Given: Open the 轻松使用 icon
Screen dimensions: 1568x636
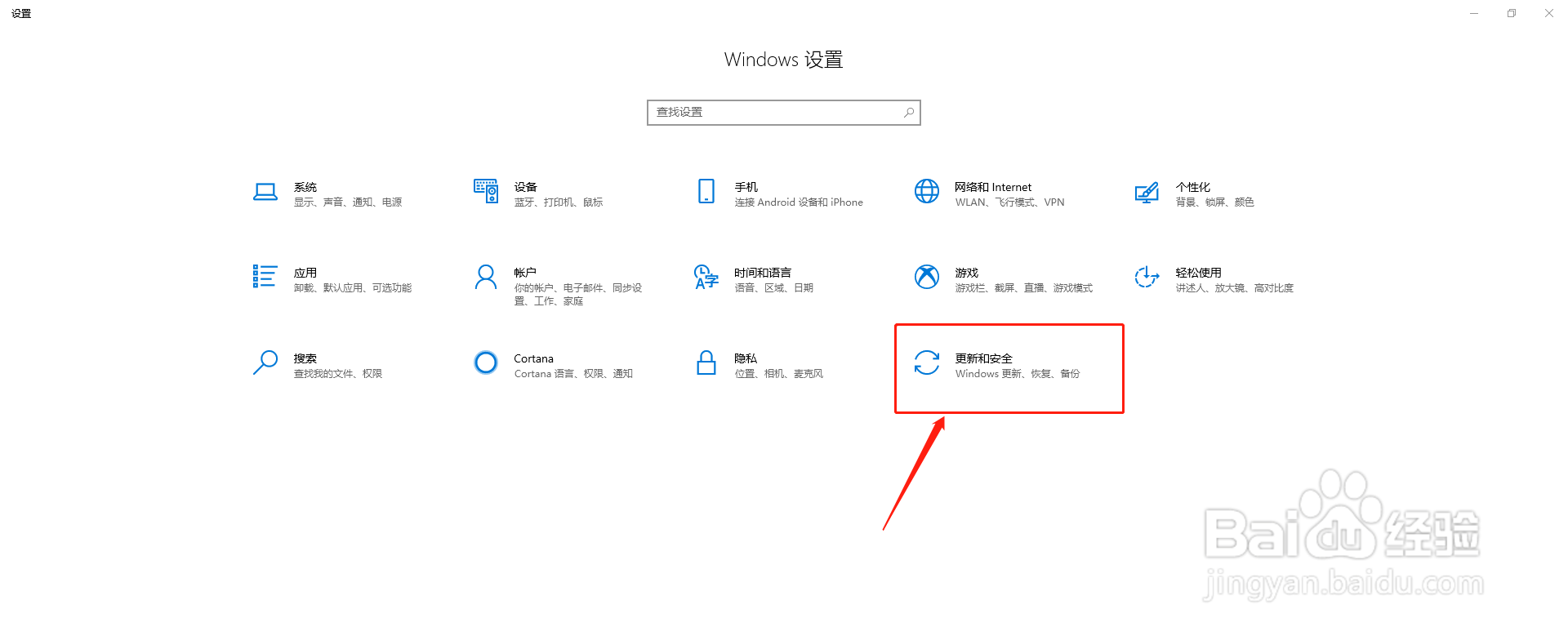Looking at the screenshot, I should pos(1147,277).
